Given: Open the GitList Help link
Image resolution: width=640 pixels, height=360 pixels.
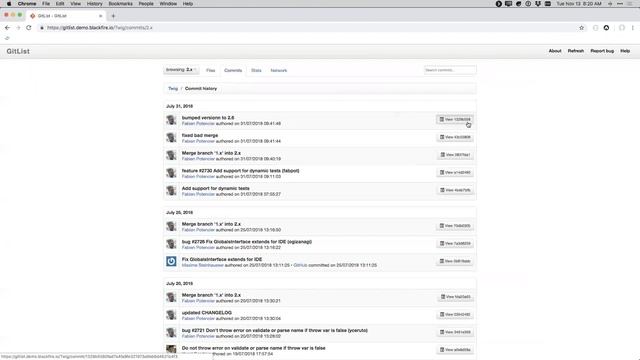Looking at the screenshot, I should [x=625, y=51].
